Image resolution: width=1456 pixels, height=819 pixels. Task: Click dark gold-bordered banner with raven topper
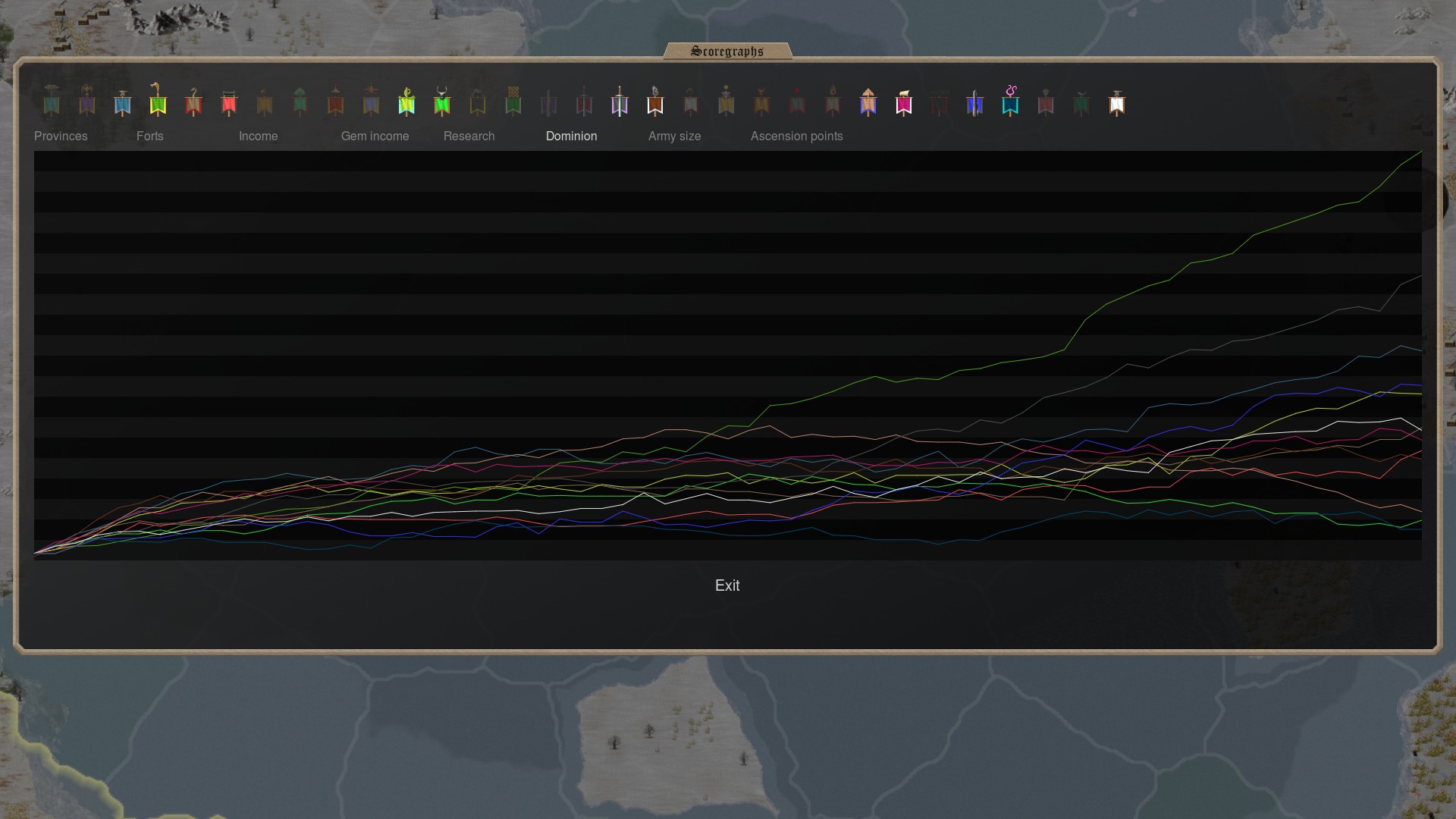coord(478,102)
